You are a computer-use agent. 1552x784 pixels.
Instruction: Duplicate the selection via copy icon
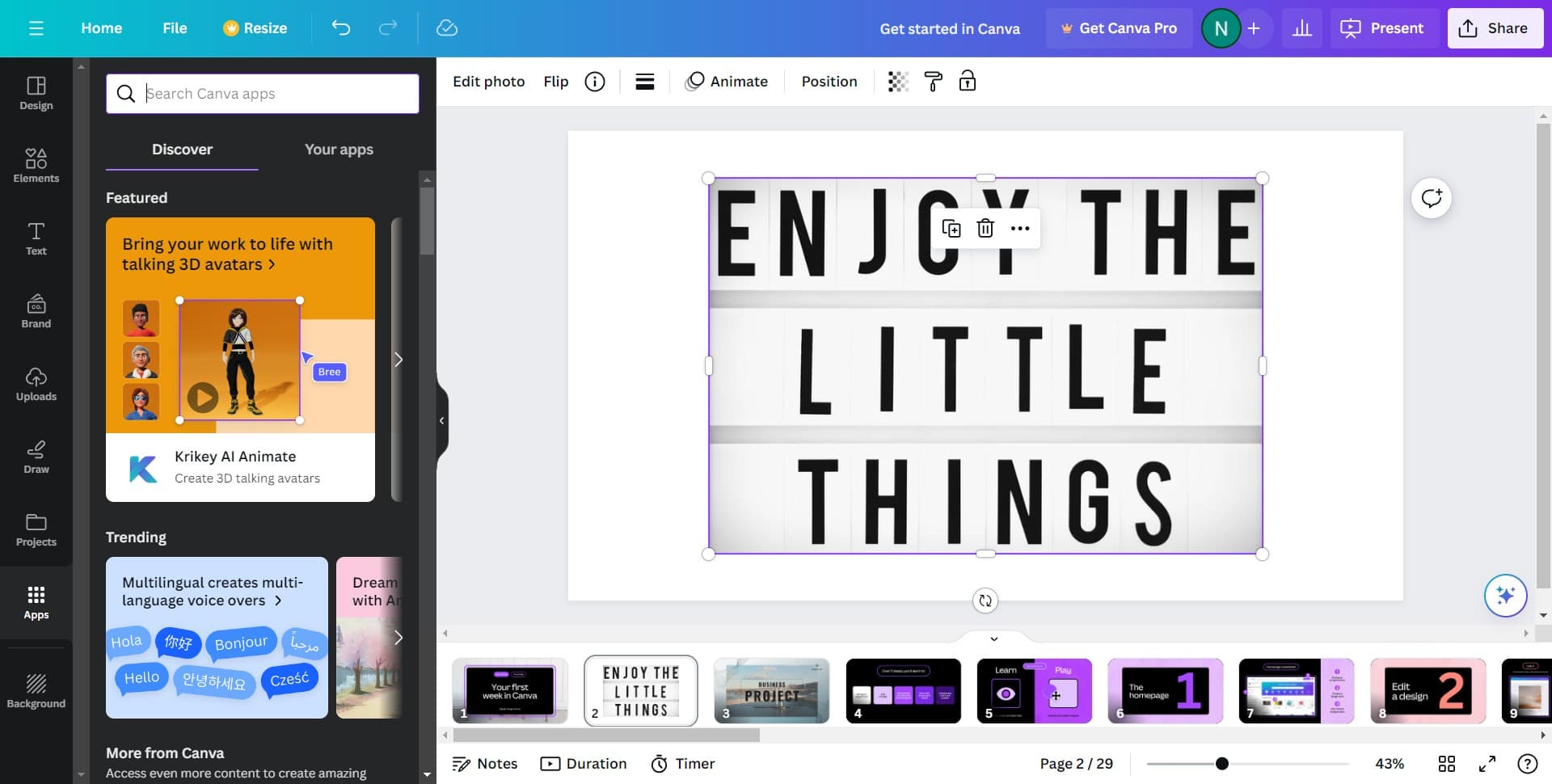[952, 229]
